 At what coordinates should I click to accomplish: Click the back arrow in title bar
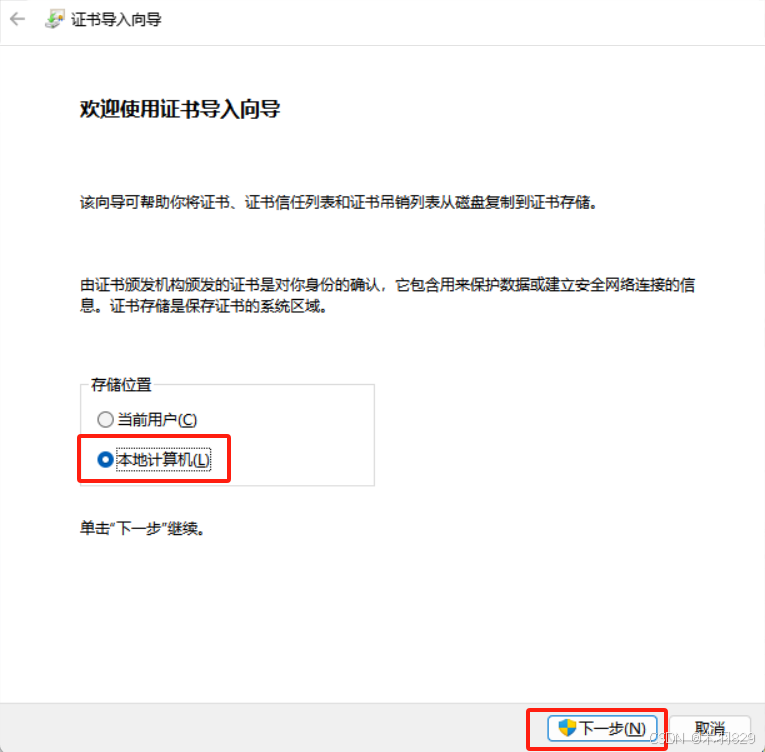point(18,20)
